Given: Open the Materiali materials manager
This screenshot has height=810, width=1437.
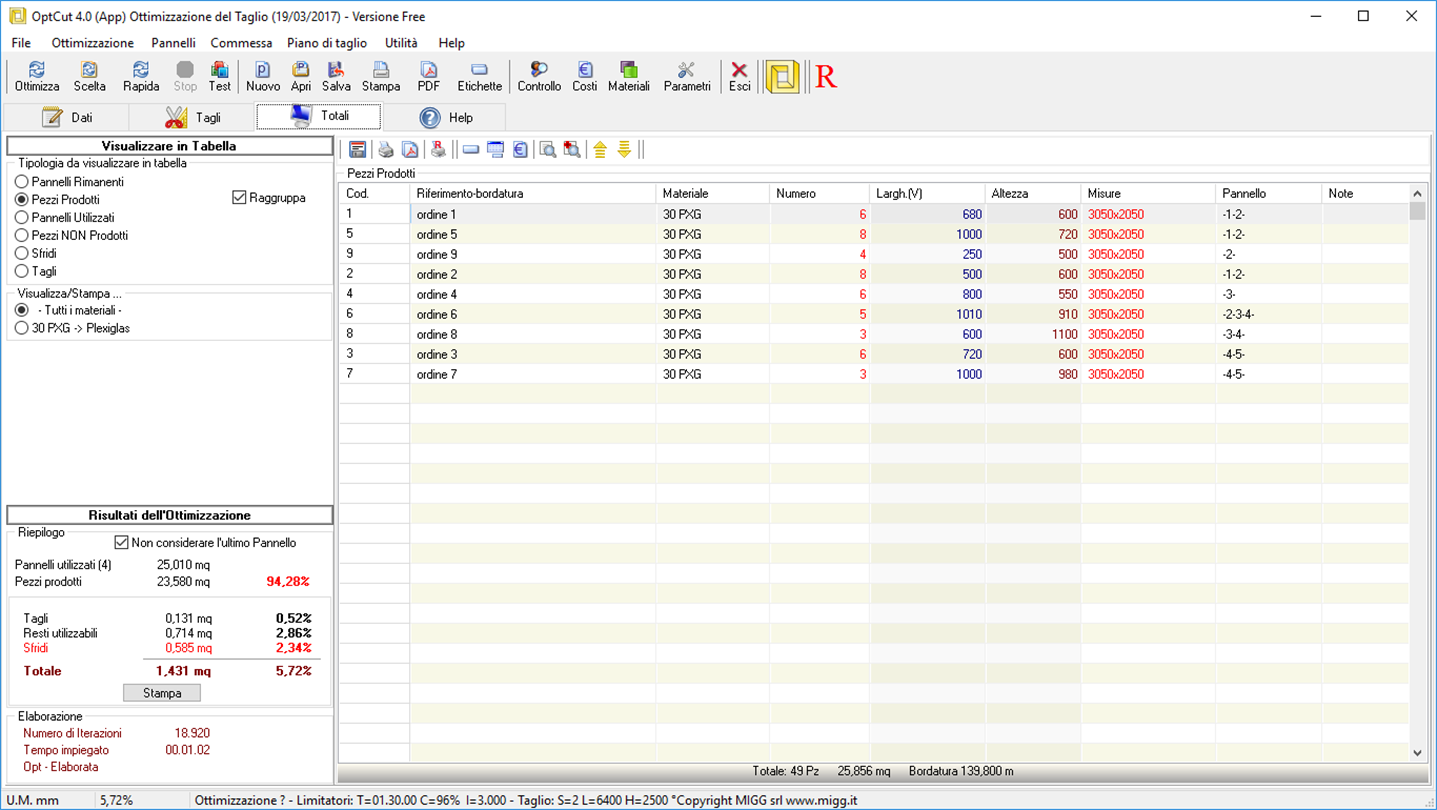Looking at the screenshot, I should pyautogui.click(x=628, y=76).
